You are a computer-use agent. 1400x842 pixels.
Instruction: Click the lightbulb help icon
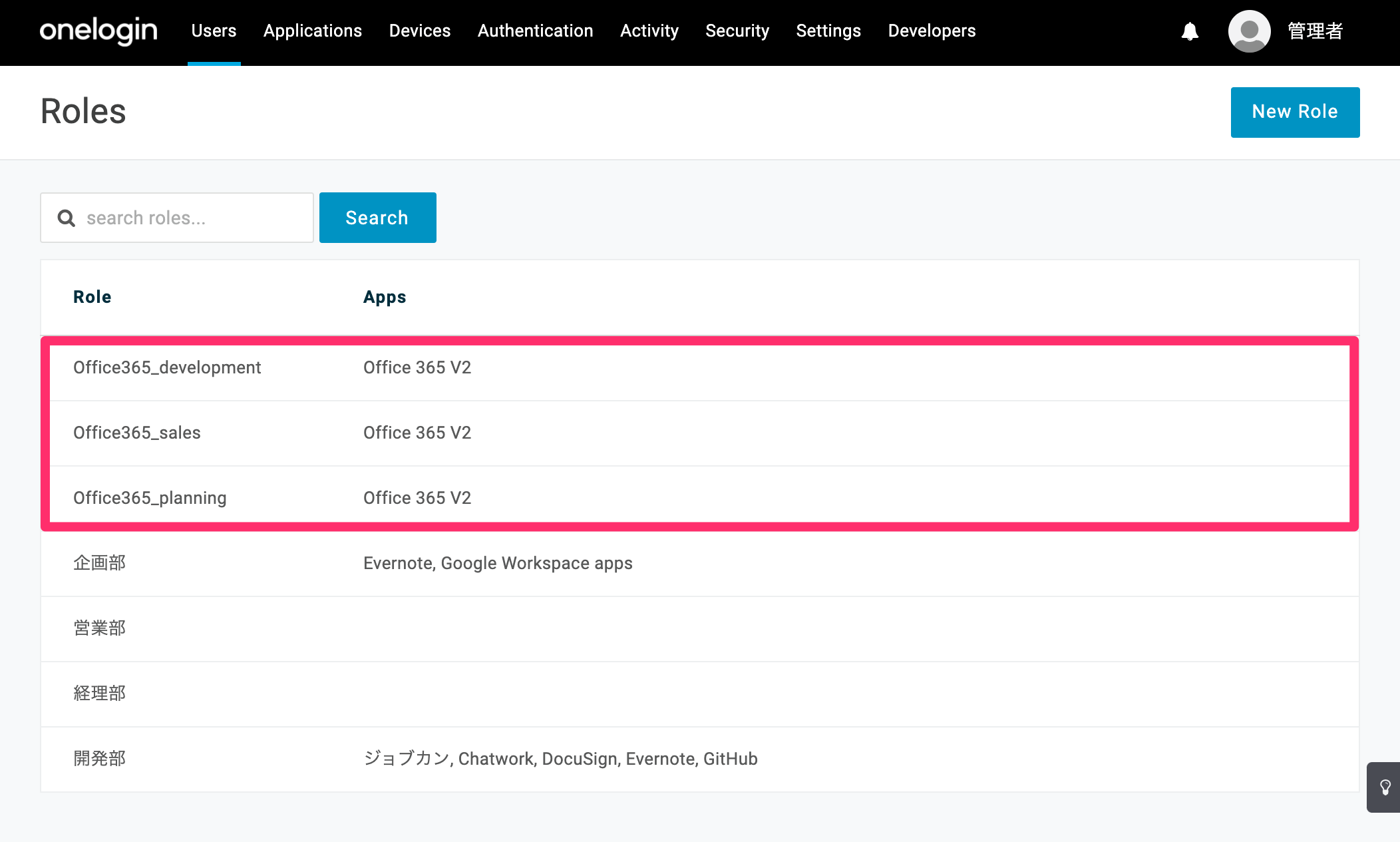[1385, 787]
